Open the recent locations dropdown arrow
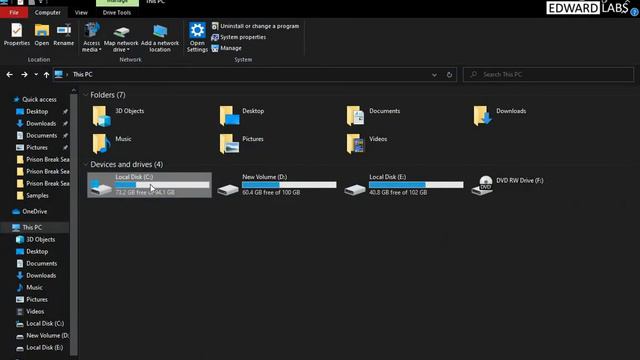The image size is (640, 360). (36, 75)
